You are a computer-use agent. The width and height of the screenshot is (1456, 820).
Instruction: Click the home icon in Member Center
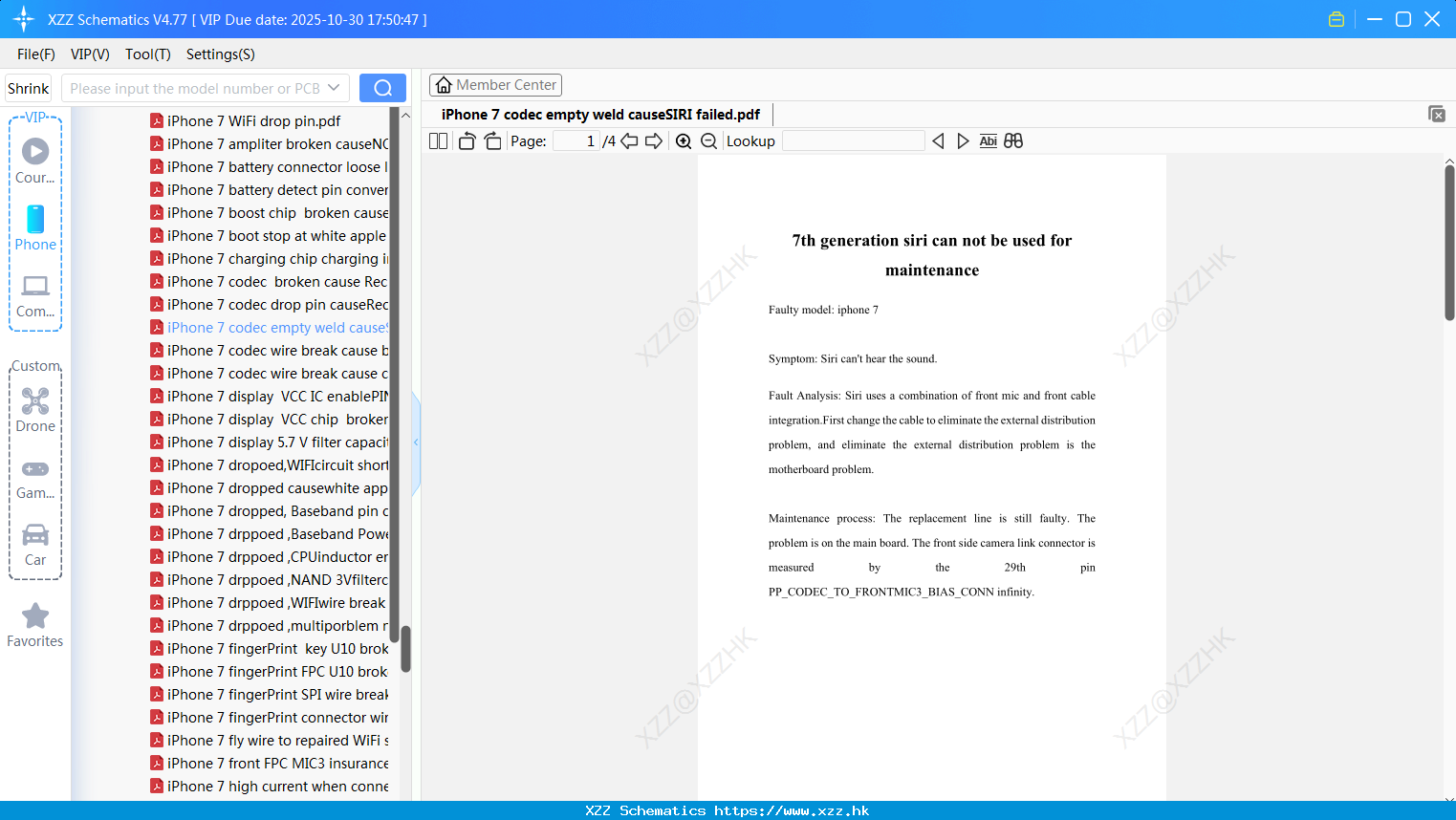point(444,85)
